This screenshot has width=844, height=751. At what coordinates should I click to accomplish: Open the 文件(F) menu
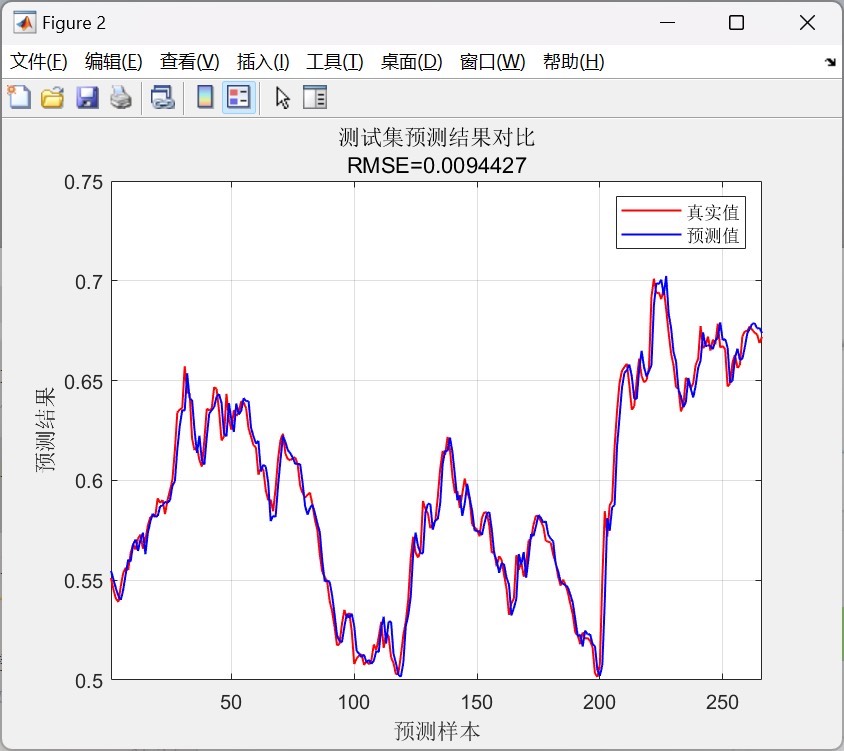tap(39, 62)
